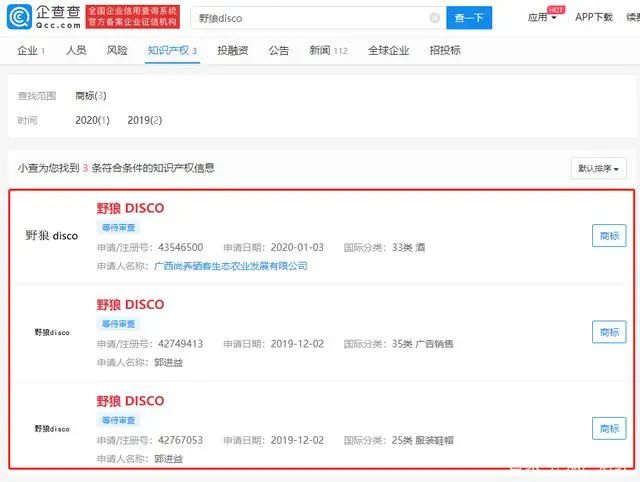Filter results by 商标(3) scope
Image resolution: width=640 pixels, height=482 pixels.
click(91, 96)
